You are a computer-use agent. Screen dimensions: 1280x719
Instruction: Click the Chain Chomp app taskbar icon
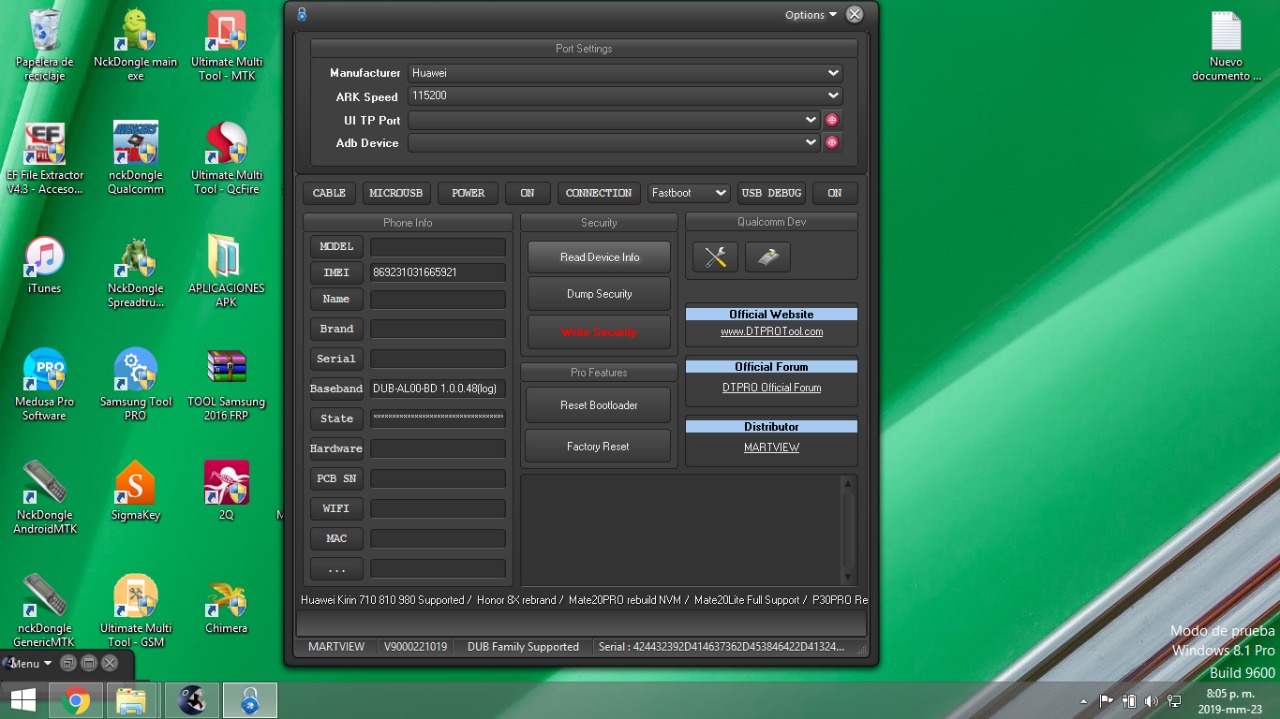click(192, 700)
